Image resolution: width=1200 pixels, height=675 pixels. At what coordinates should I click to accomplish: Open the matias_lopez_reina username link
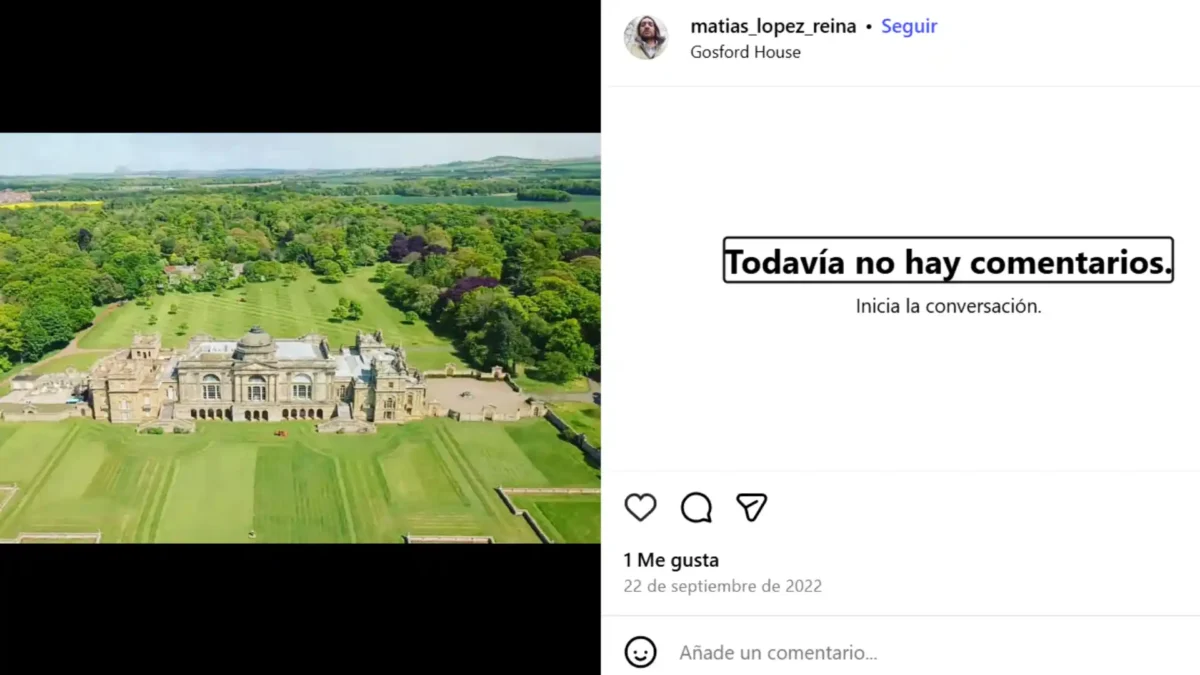(773, 26)
